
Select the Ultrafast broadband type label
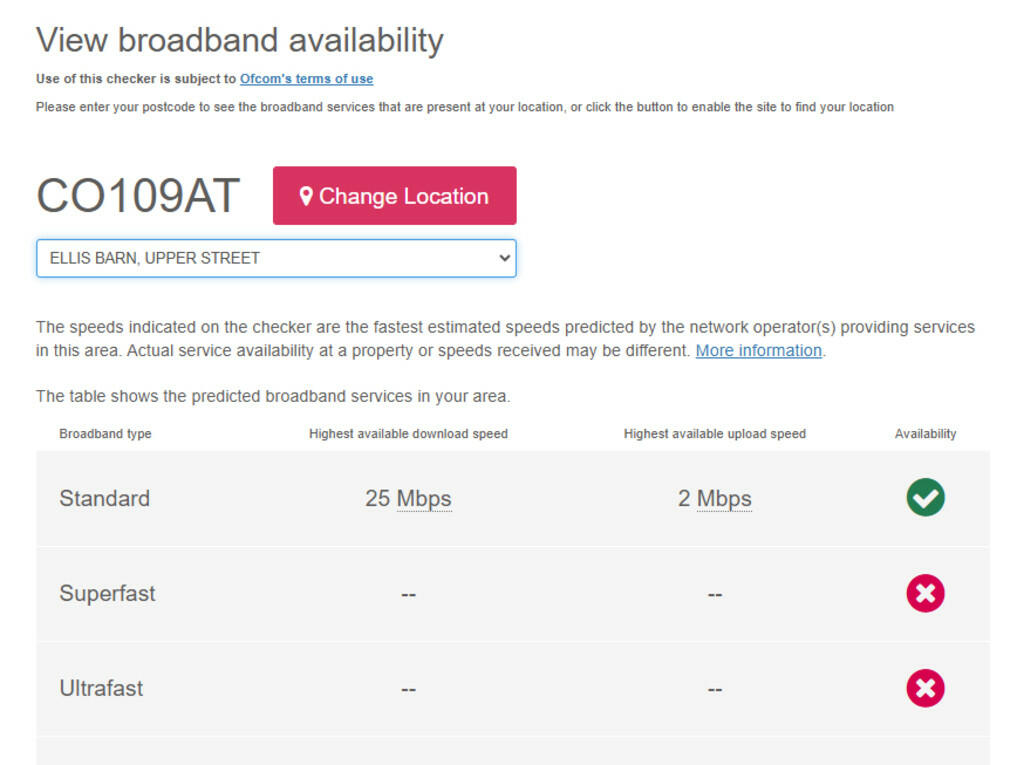pos(101,688)
